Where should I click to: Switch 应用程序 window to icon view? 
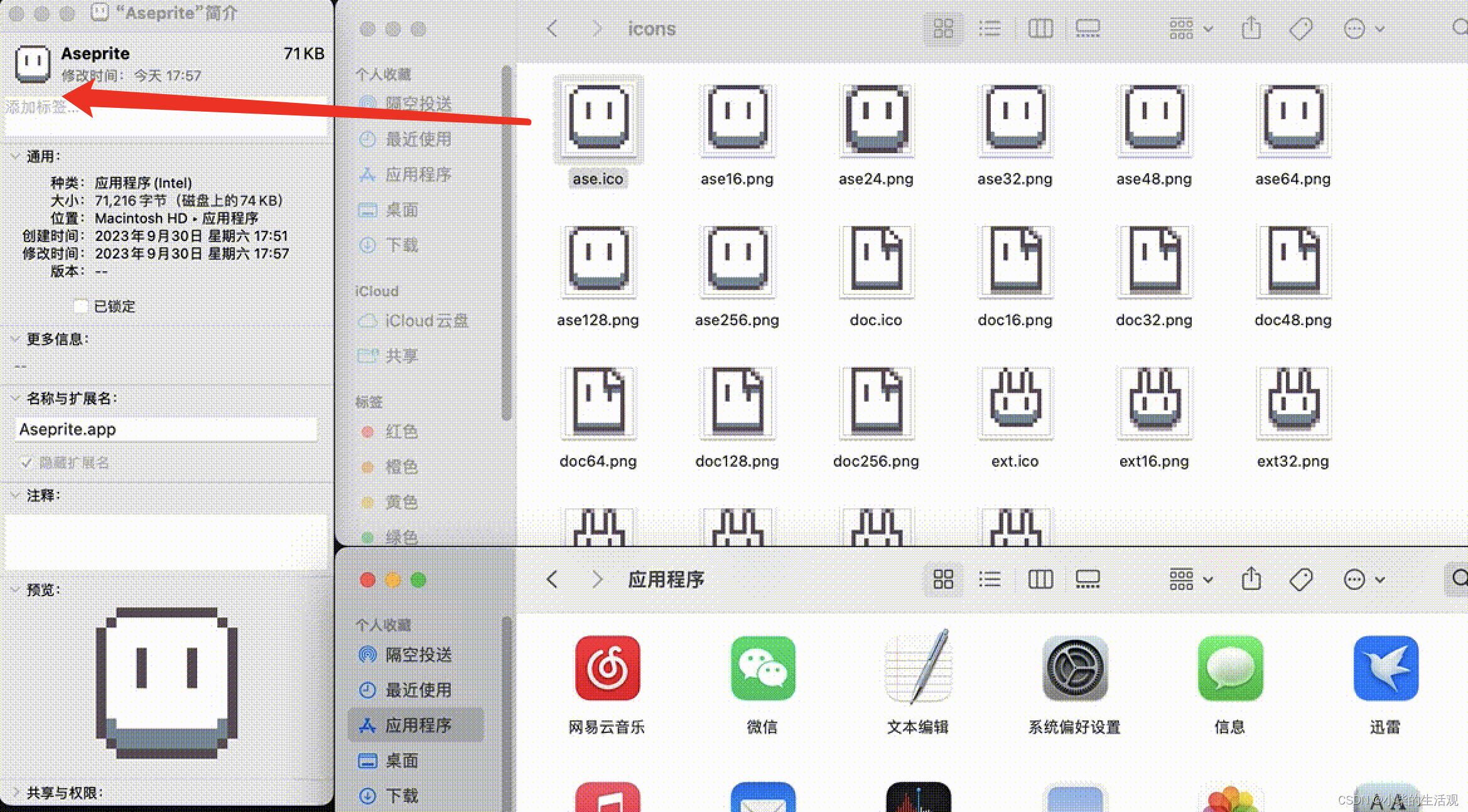pos(943,579)
